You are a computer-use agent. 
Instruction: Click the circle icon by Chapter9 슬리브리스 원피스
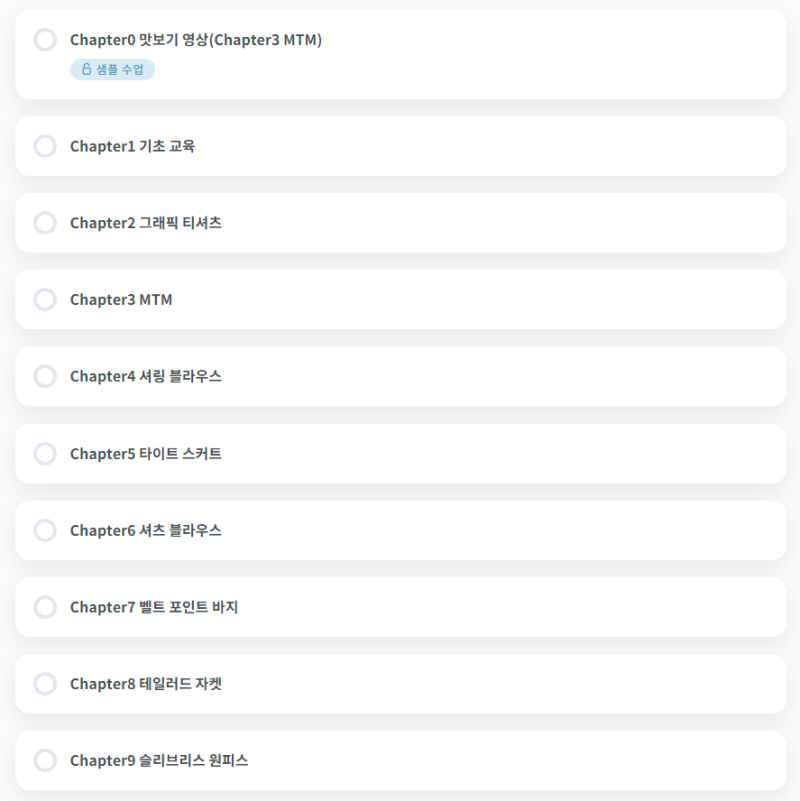coord(45,761)
